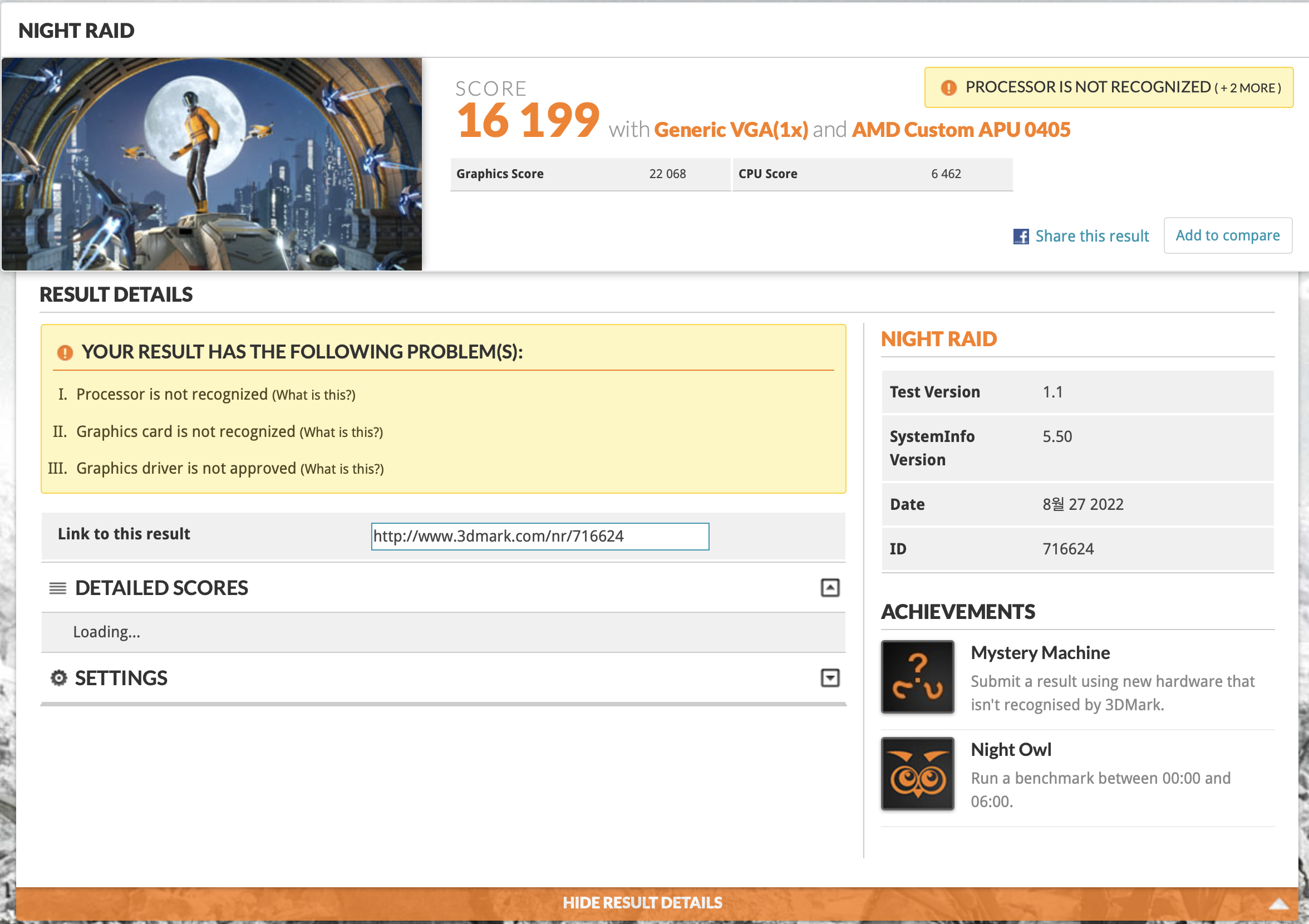Click the Settings gear icon
Viewport: 1309px width, 924px height.
click(58, 677)
